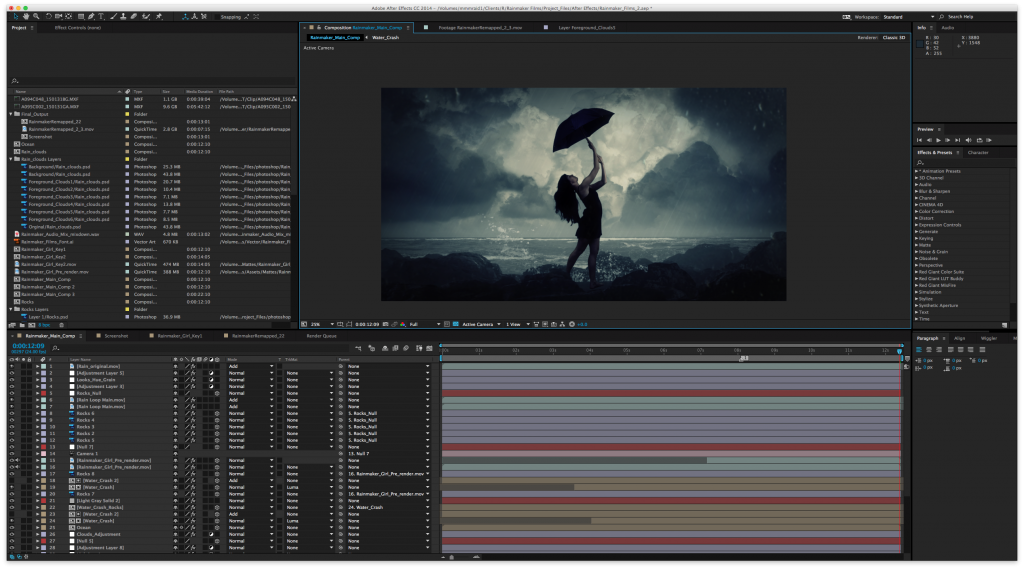The height and width of the screenshot is (569, 1024).
Task: Collapse the Final_Output folder in Project
Action: coord(11,114)
